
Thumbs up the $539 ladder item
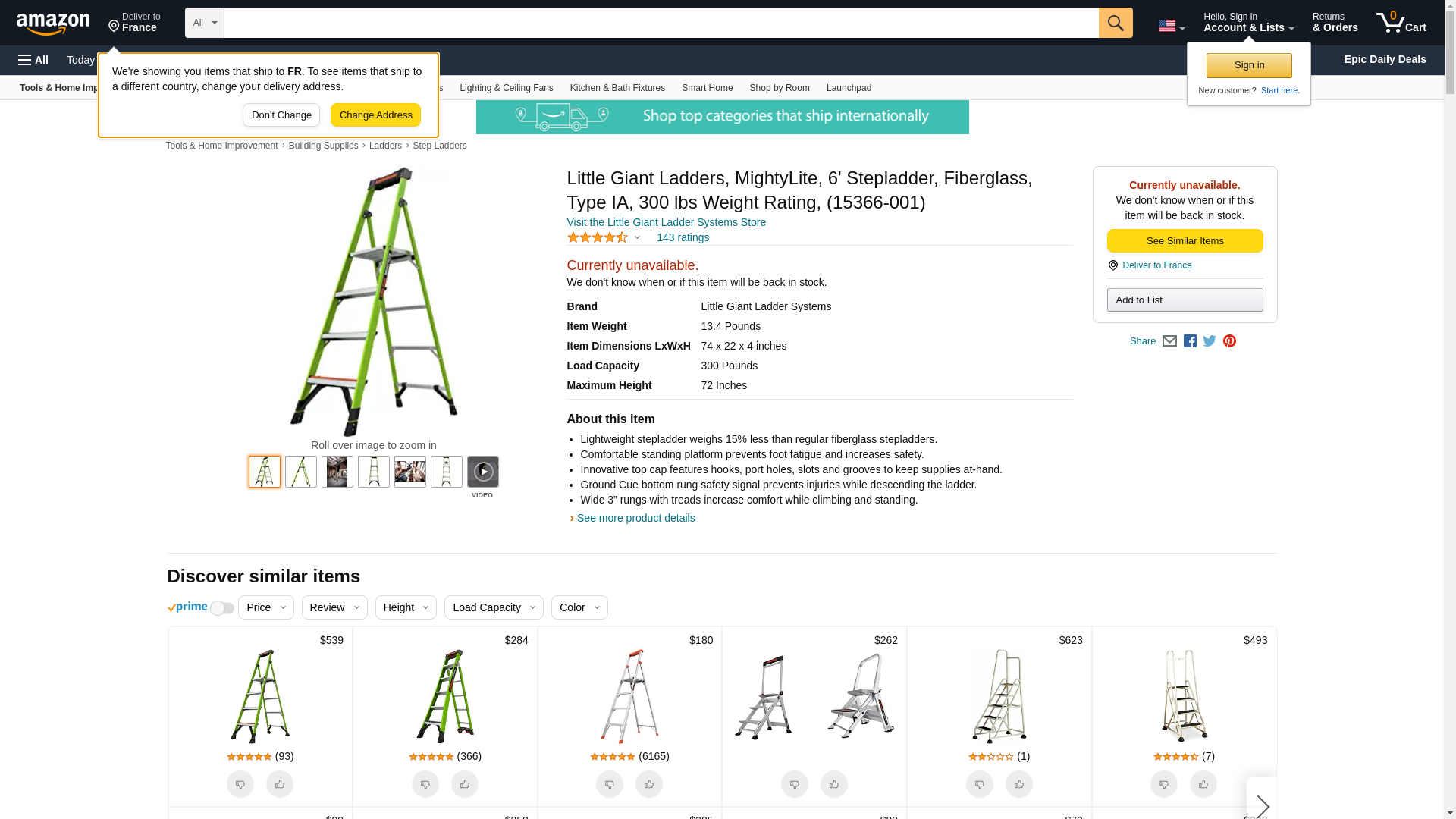point(279,784)
